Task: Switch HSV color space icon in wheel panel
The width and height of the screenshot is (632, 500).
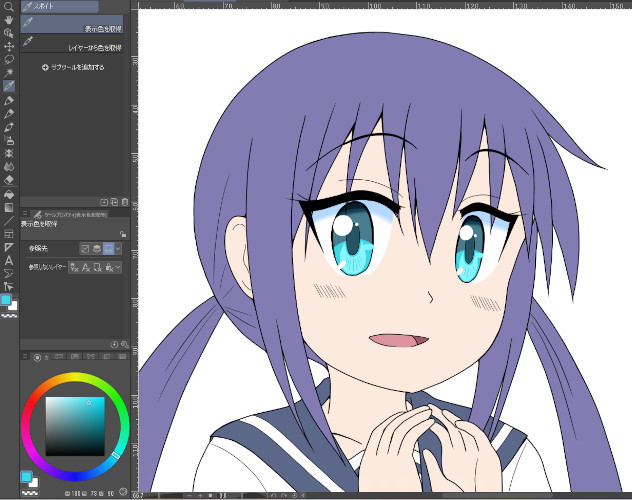Action: (x=124, y=492)
